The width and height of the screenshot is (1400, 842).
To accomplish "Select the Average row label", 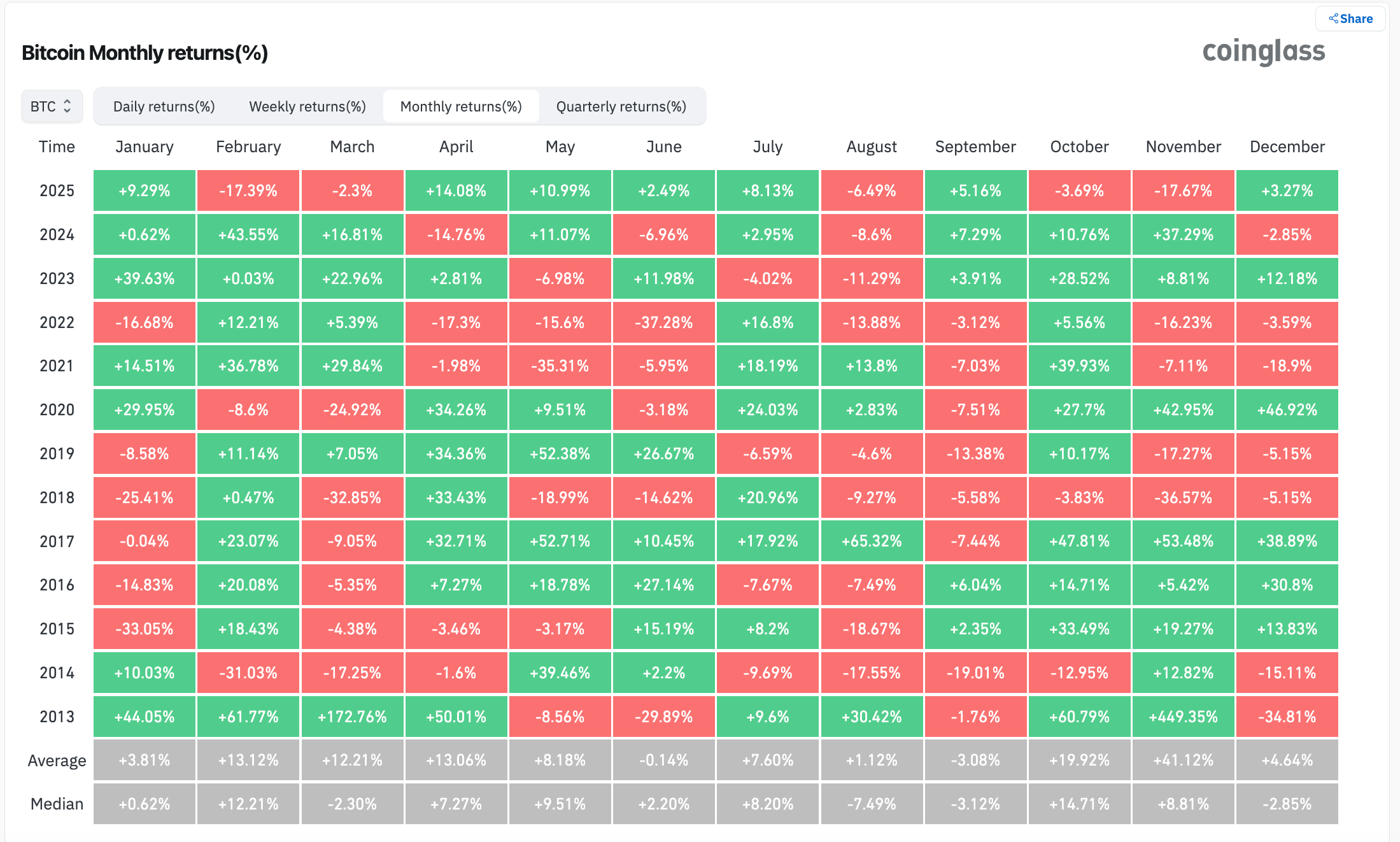I will 56,760.
